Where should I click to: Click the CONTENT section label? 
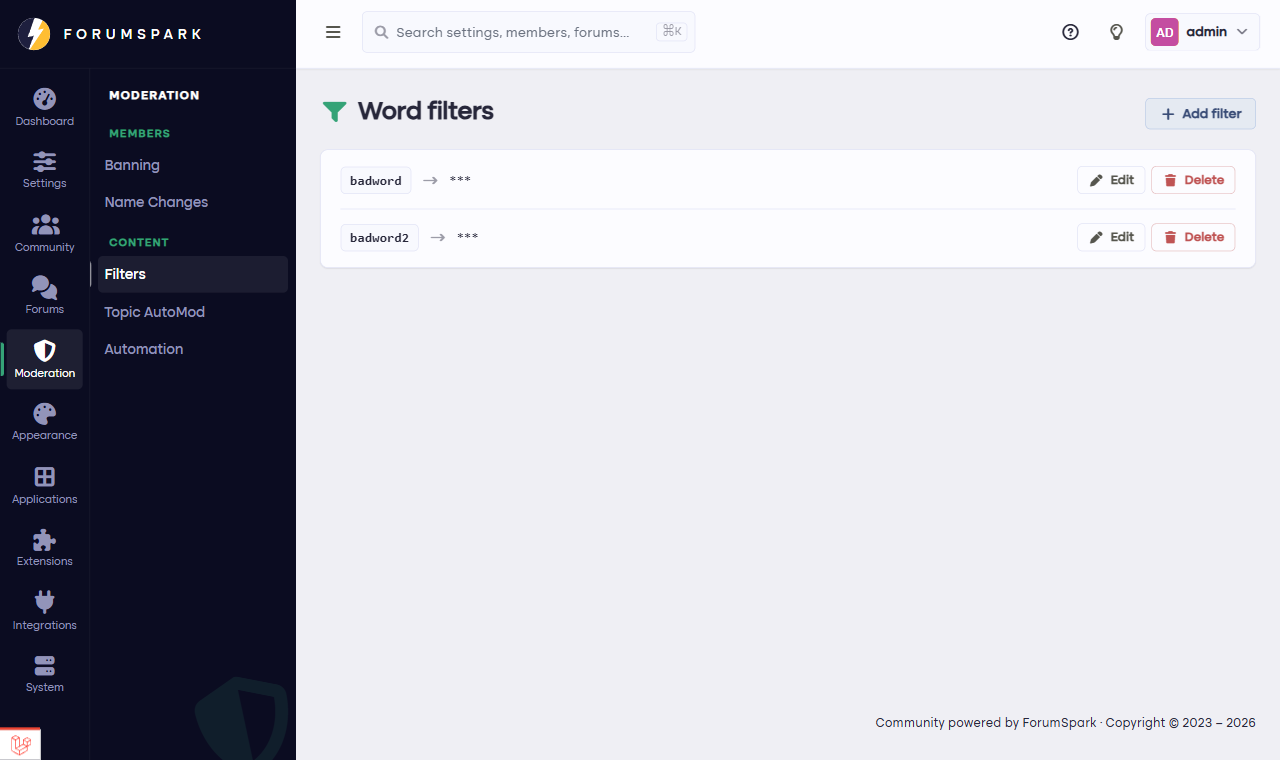click(x=139, y=243)
